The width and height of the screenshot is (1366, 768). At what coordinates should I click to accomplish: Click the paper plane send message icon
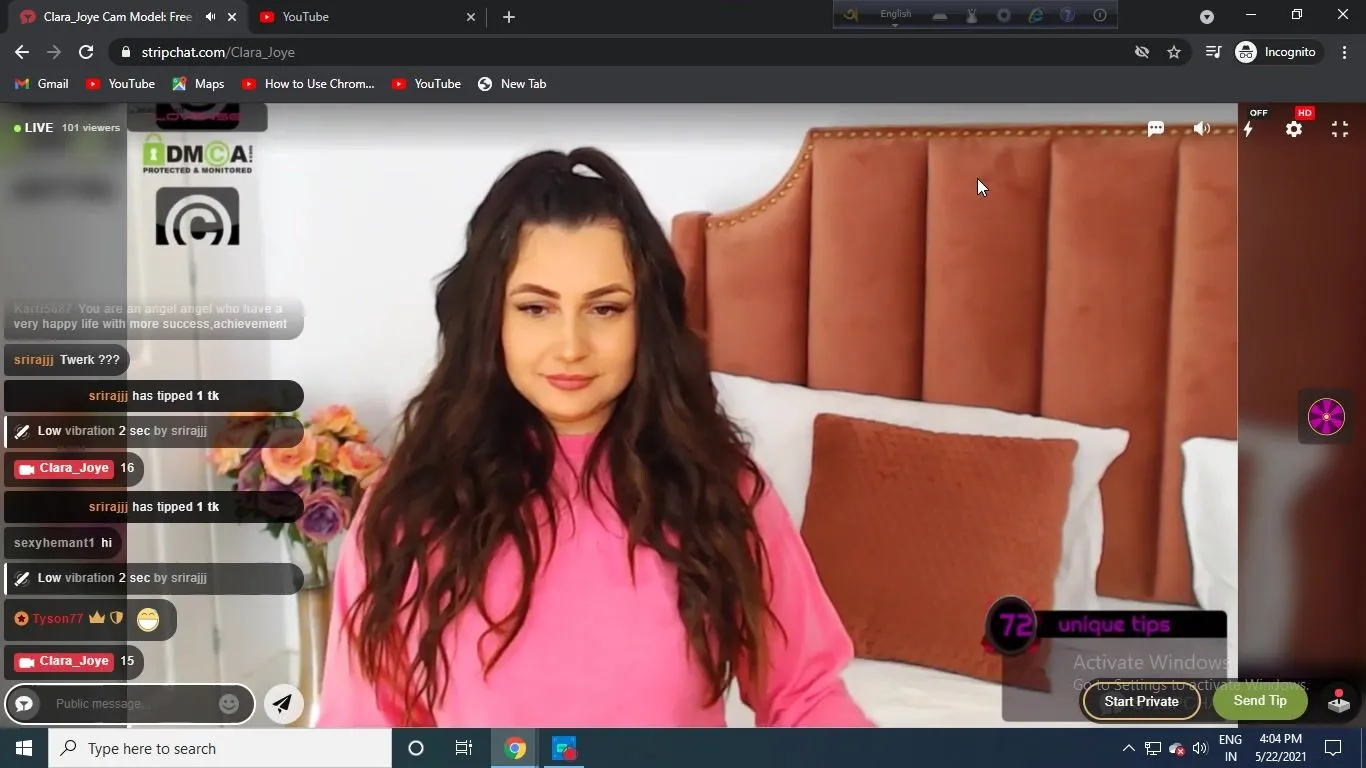tap(283, 704)
